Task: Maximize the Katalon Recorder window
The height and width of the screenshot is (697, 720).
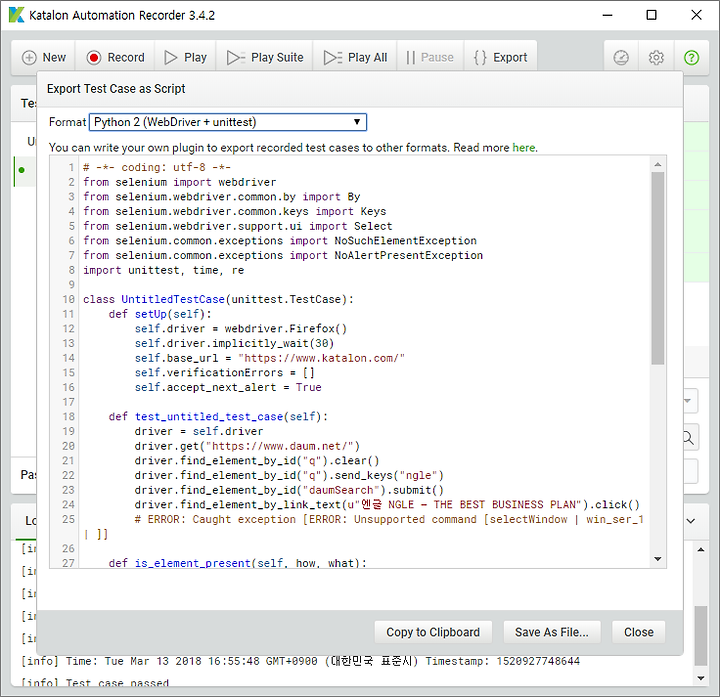Action: (651, 15)
